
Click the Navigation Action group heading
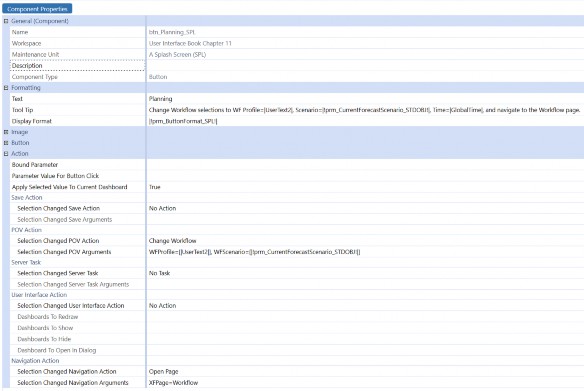click(35, 361)
